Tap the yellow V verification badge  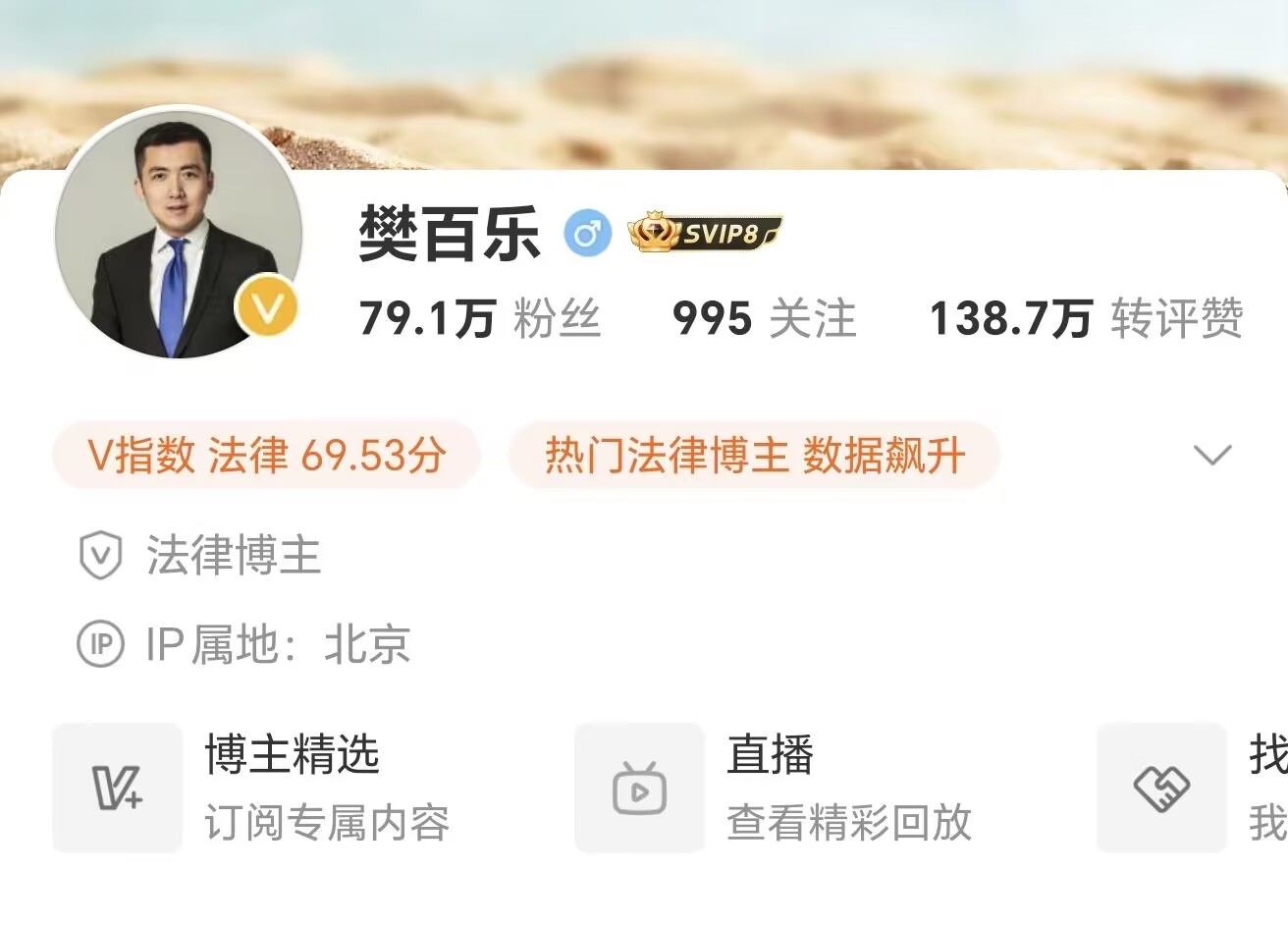coord(266,308)
